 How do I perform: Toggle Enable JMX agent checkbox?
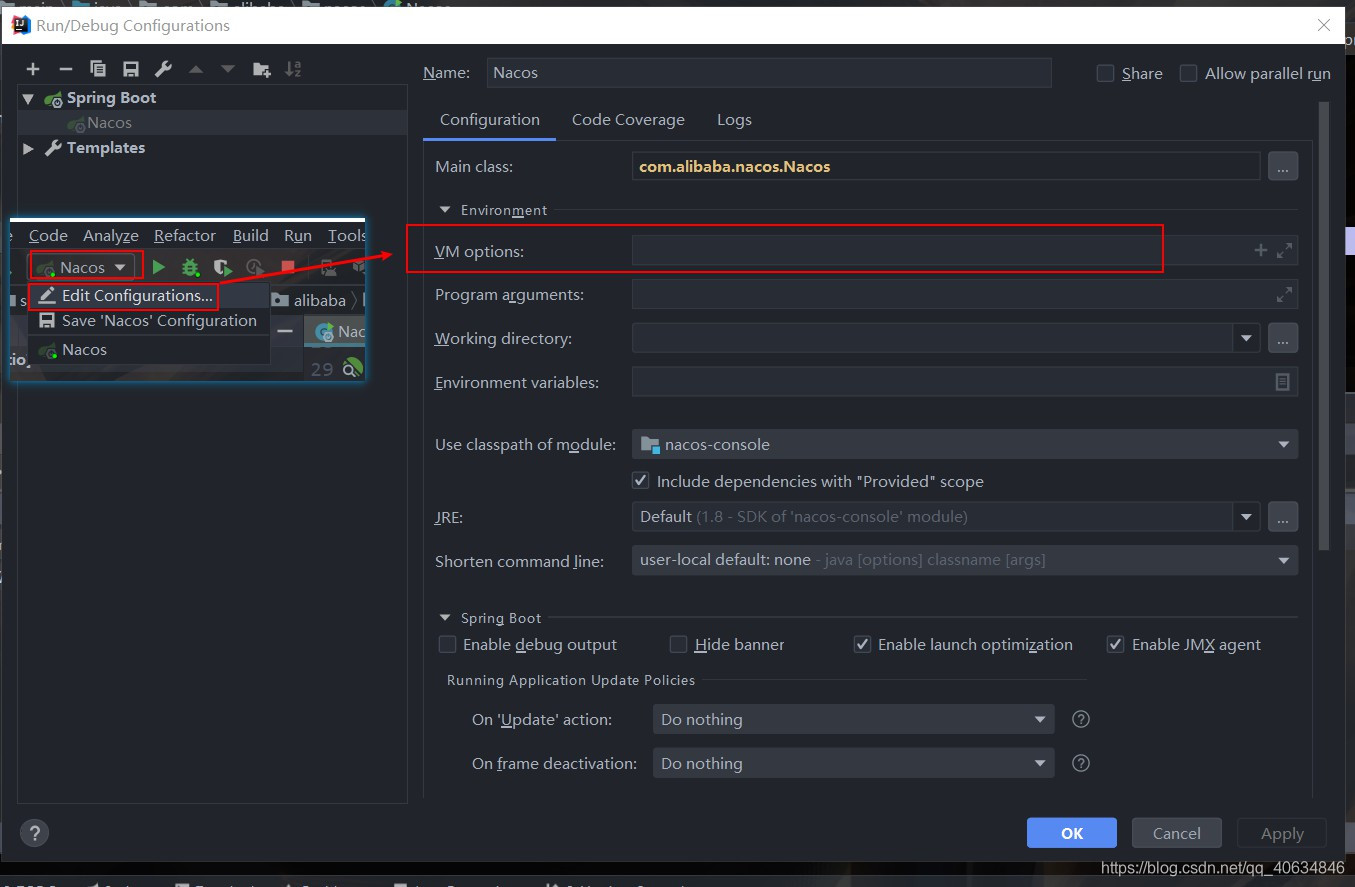pos(1116,644)
